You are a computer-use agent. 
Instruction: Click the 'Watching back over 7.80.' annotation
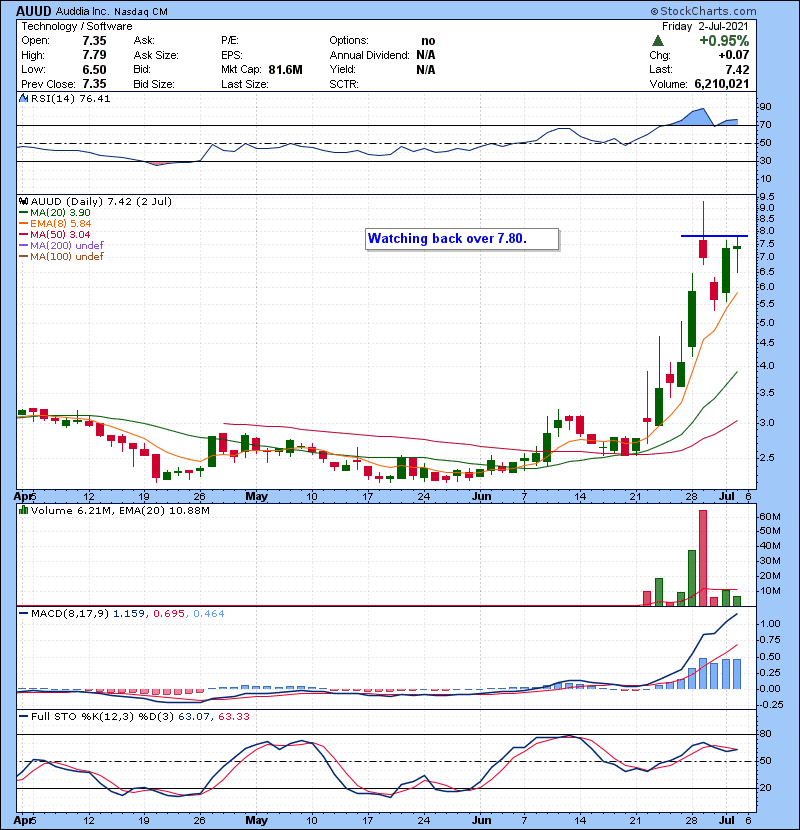(462, 239)
